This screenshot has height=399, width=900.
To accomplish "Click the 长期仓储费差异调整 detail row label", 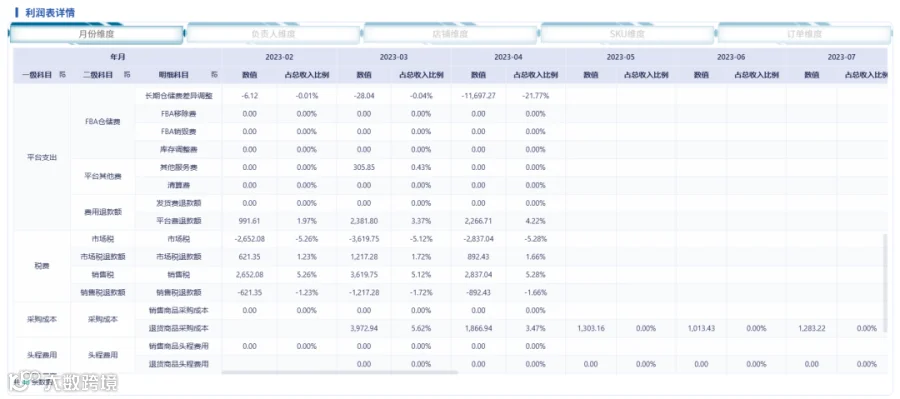I will [179, 96].
